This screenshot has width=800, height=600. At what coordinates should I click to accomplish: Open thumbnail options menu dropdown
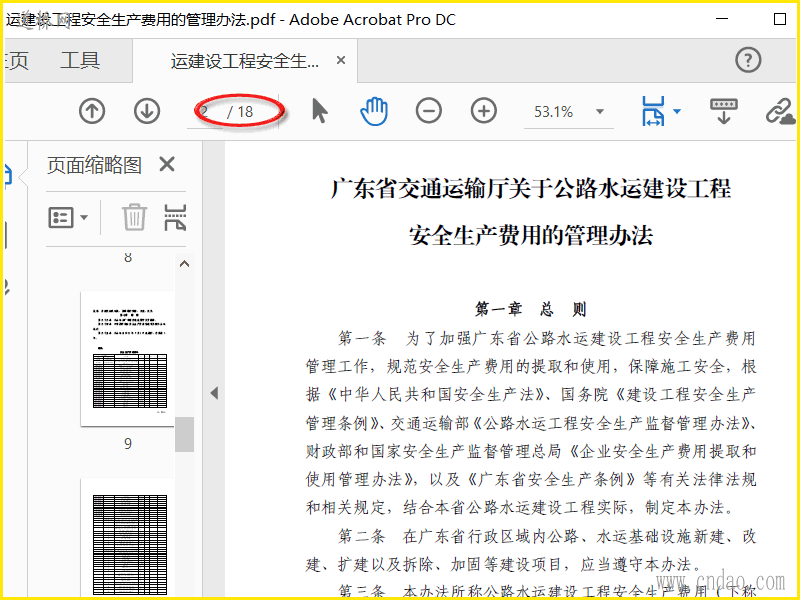pos(68,217)
